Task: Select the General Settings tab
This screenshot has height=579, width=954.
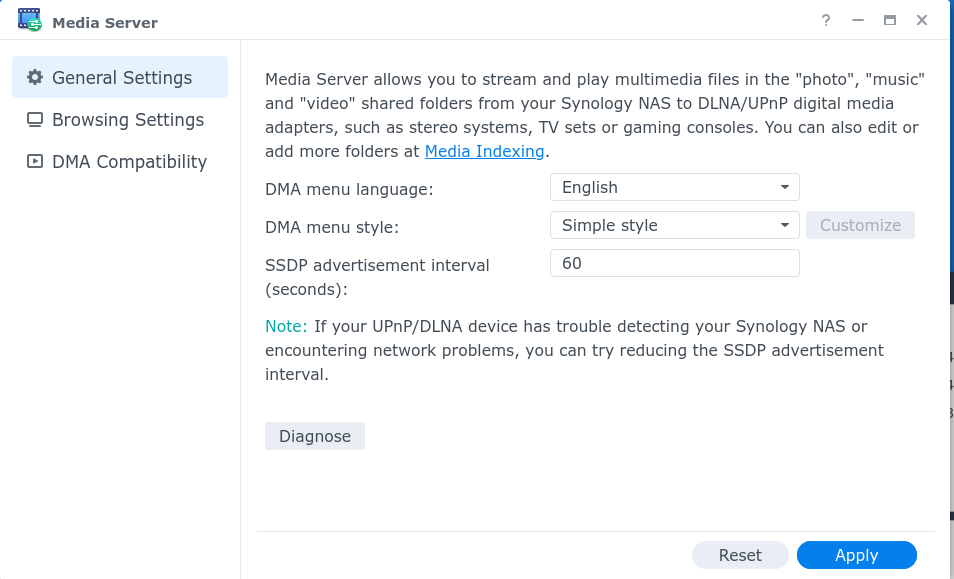Action: (120, 77)
